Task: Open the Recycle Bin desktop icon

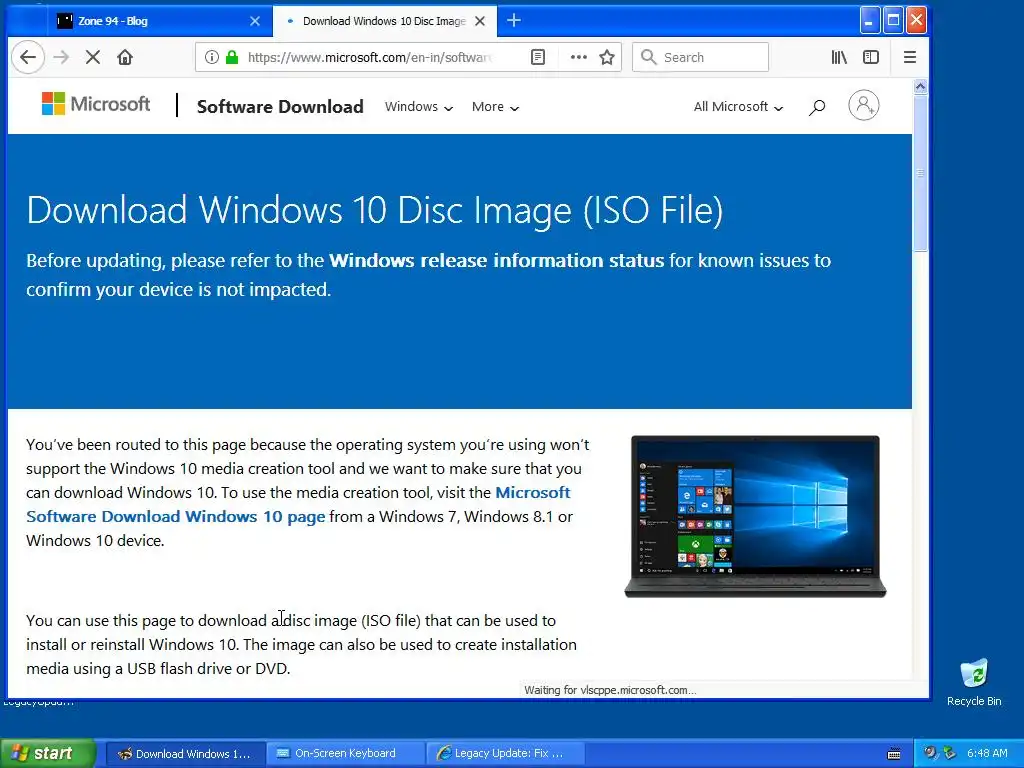Action: (974, 682)
